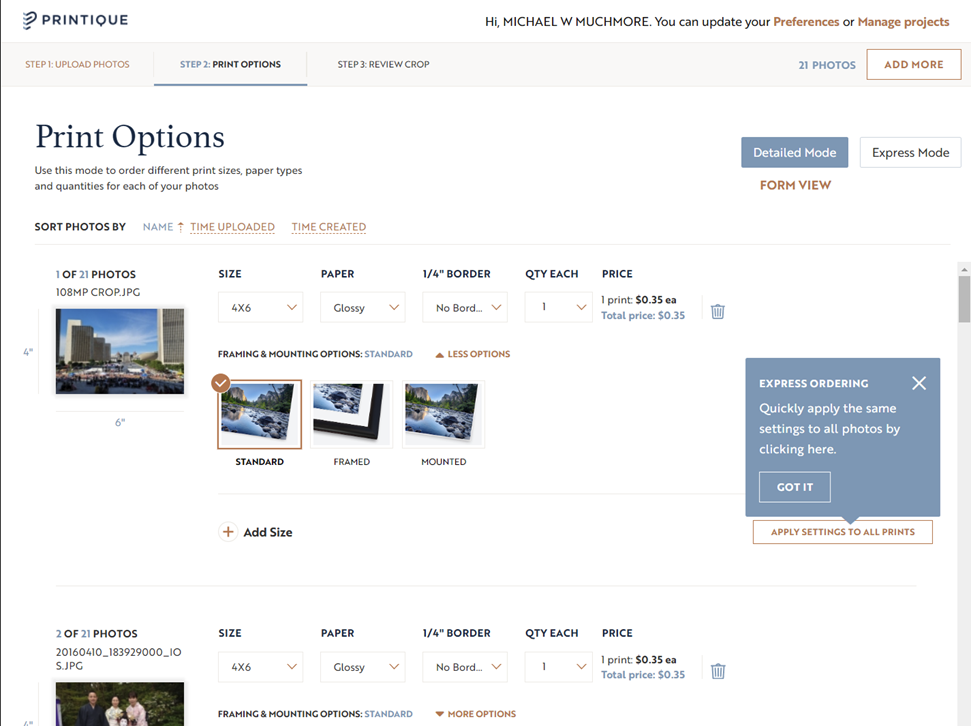This screenshot has width=971, height=726.
Task: Click the plus icon to Add Size
Action: point(229,532)
